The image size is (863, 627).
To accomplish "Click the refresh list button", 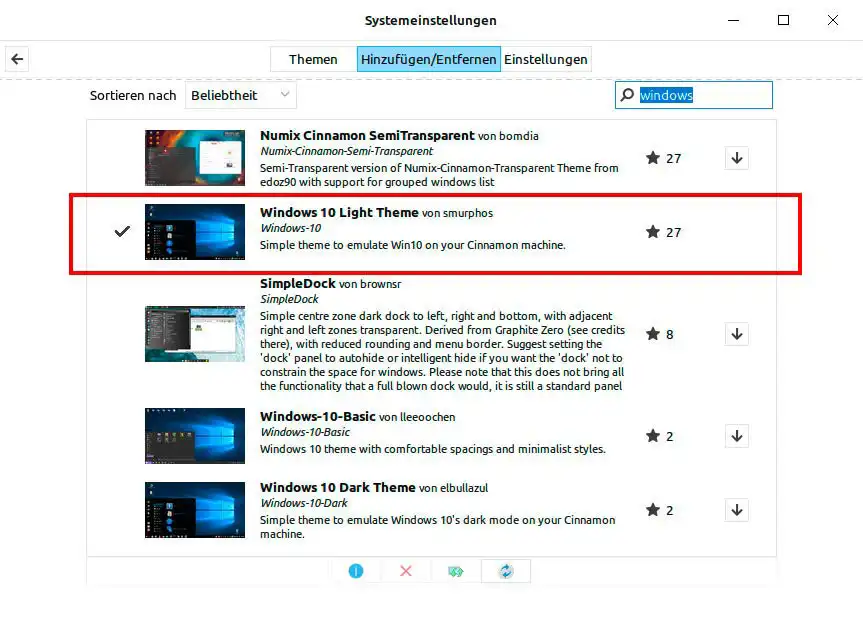I will pyautogui.click(x=506, y=571).
